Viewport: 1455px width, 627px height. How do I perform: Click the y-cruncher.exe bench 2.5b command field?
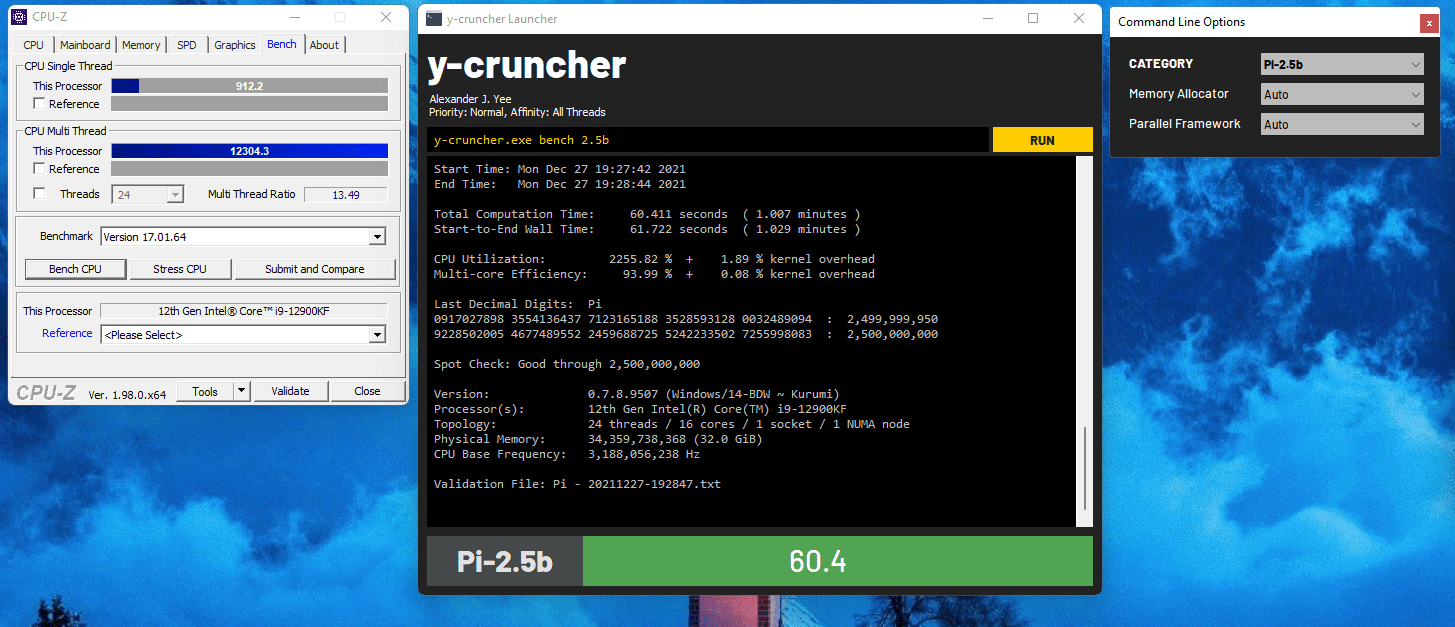point(708,140)
